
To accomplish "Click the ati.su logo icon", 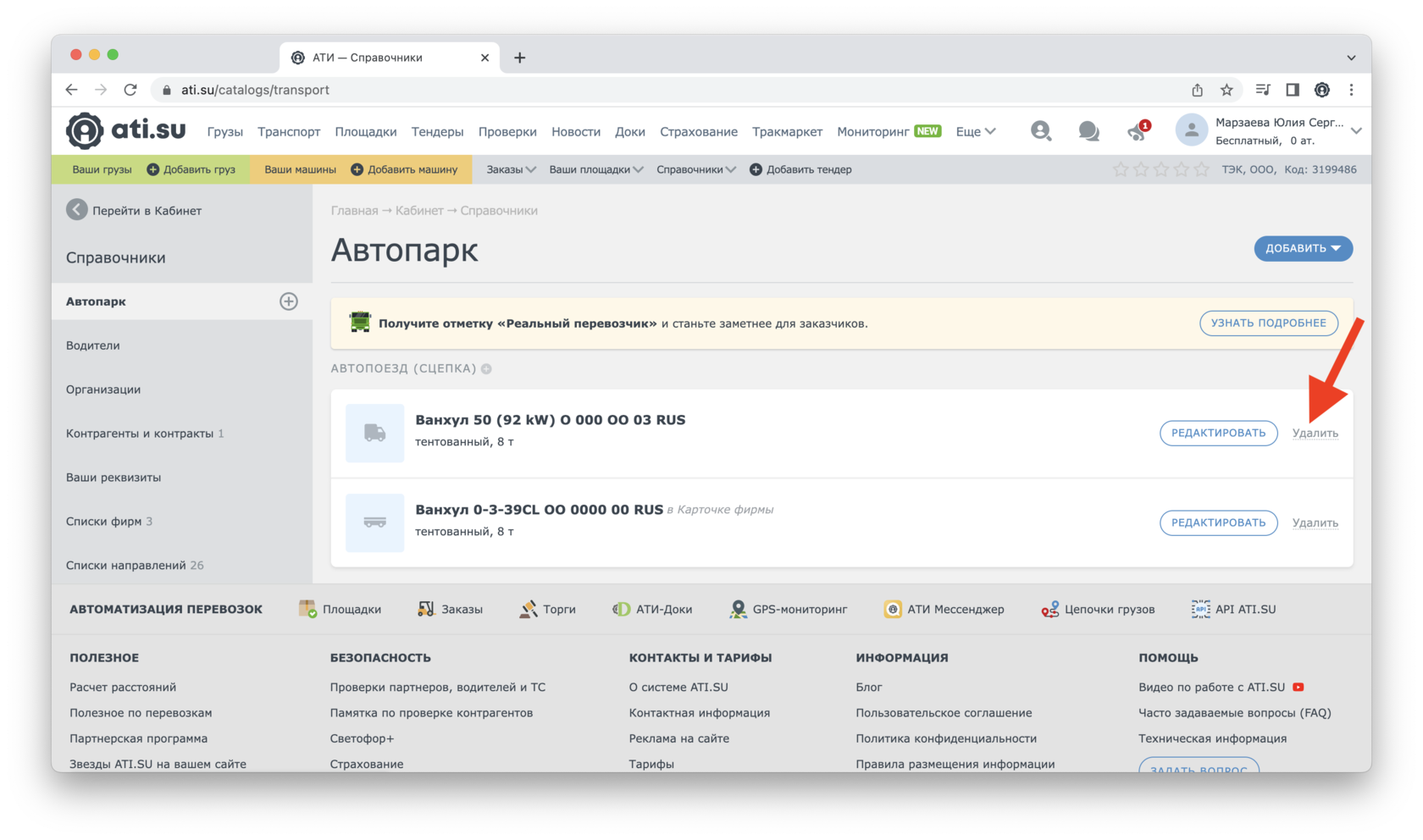I will [x=85, y=131].
